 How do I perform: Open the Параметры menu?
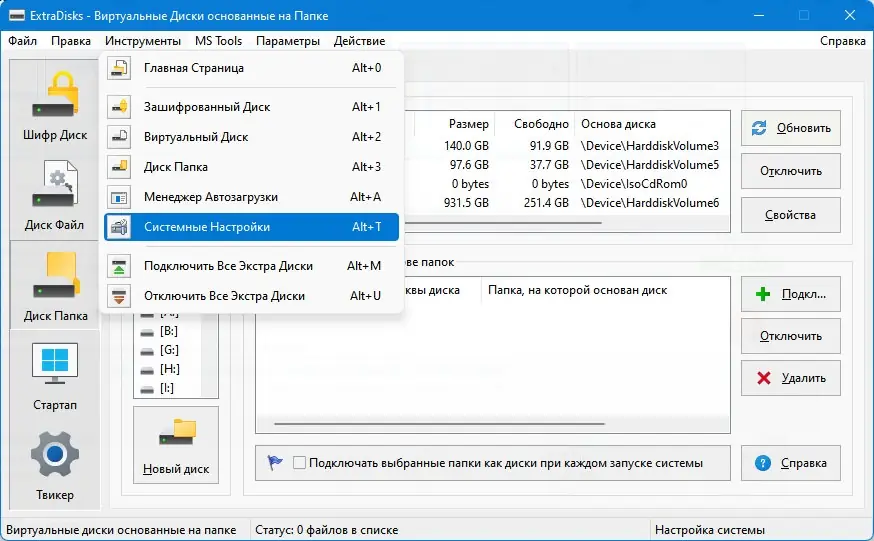click(x=288, y=41)
